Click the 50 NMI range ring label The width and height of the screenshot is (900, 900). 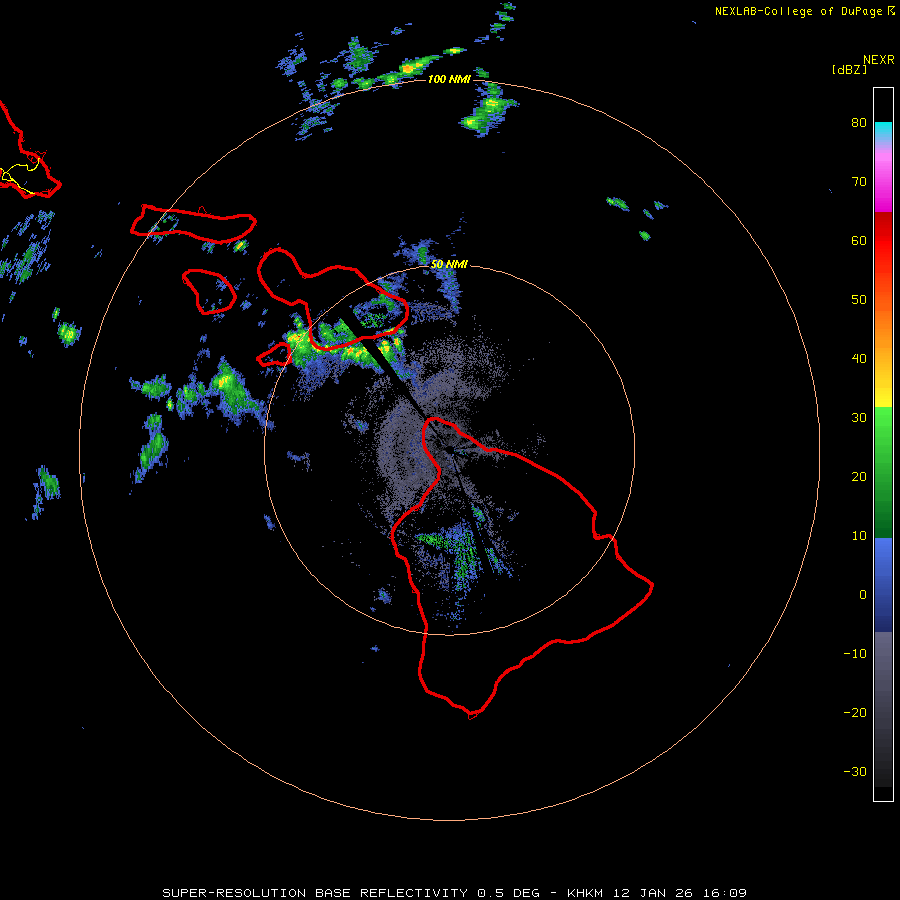point(449,265)
